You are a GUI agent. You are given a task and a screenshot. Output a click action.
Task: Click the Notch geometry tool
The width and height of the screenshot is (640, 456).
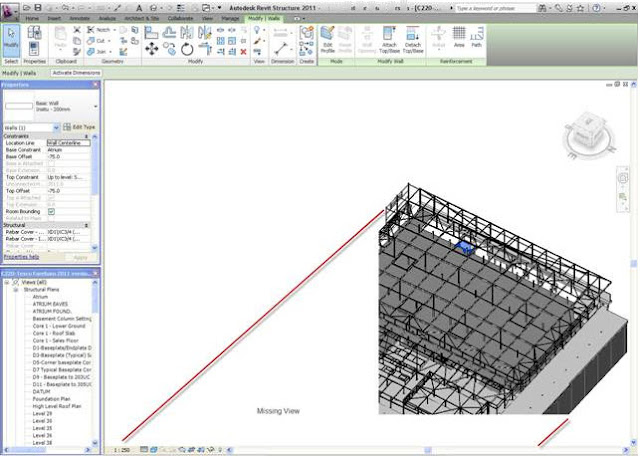98,30
